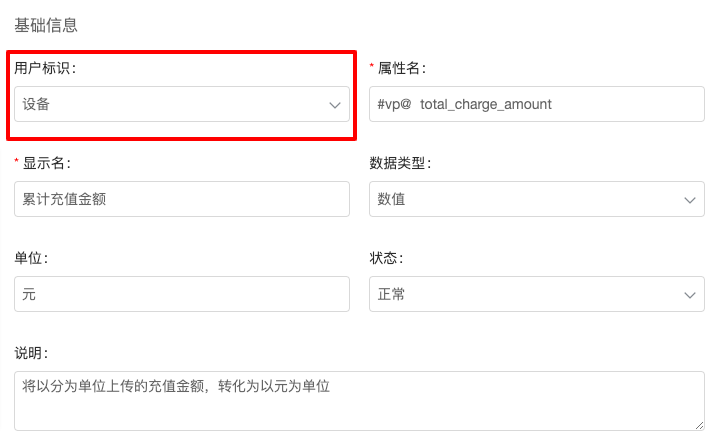Image resolution: width=717 pixels, height=448 pixels.
Task: Click the 单位 field label
Action: 31,258
